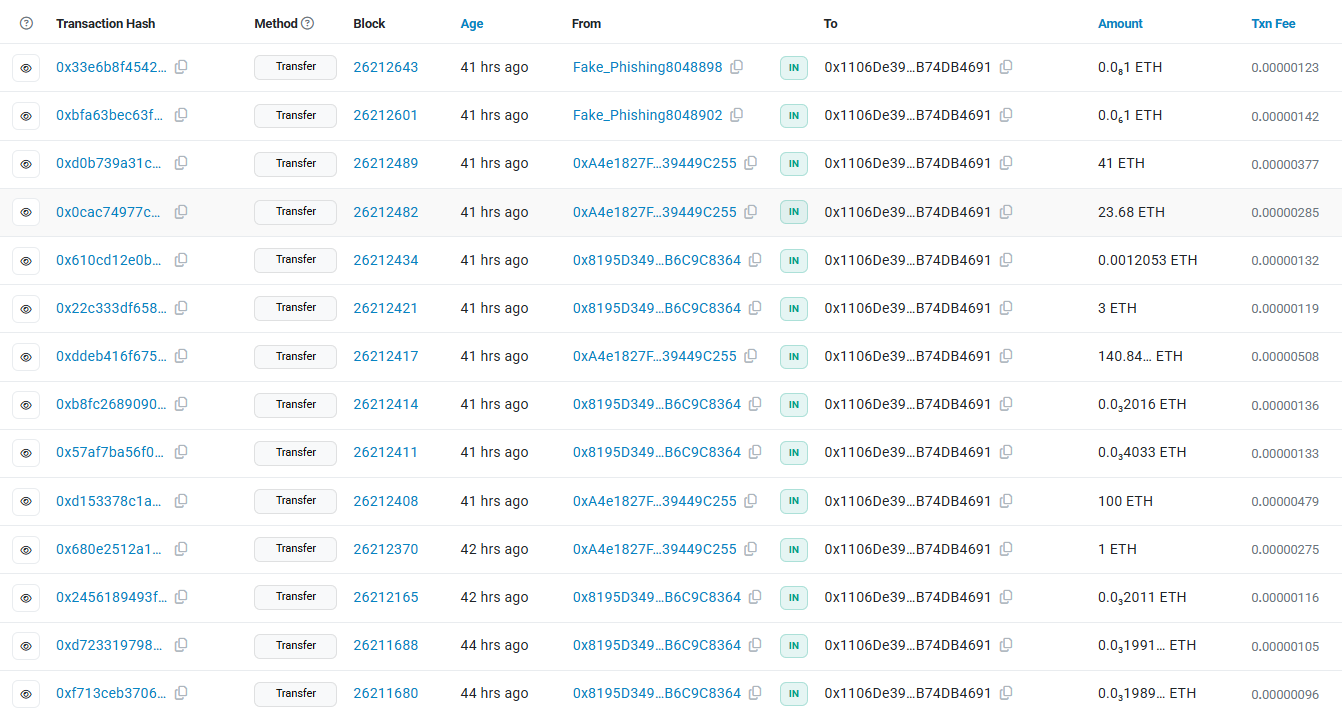Copy transaction hash 0x2456189493f
Image resolution: width=1342 pixels, height=711 pixels.
click(x=181, y=597)
